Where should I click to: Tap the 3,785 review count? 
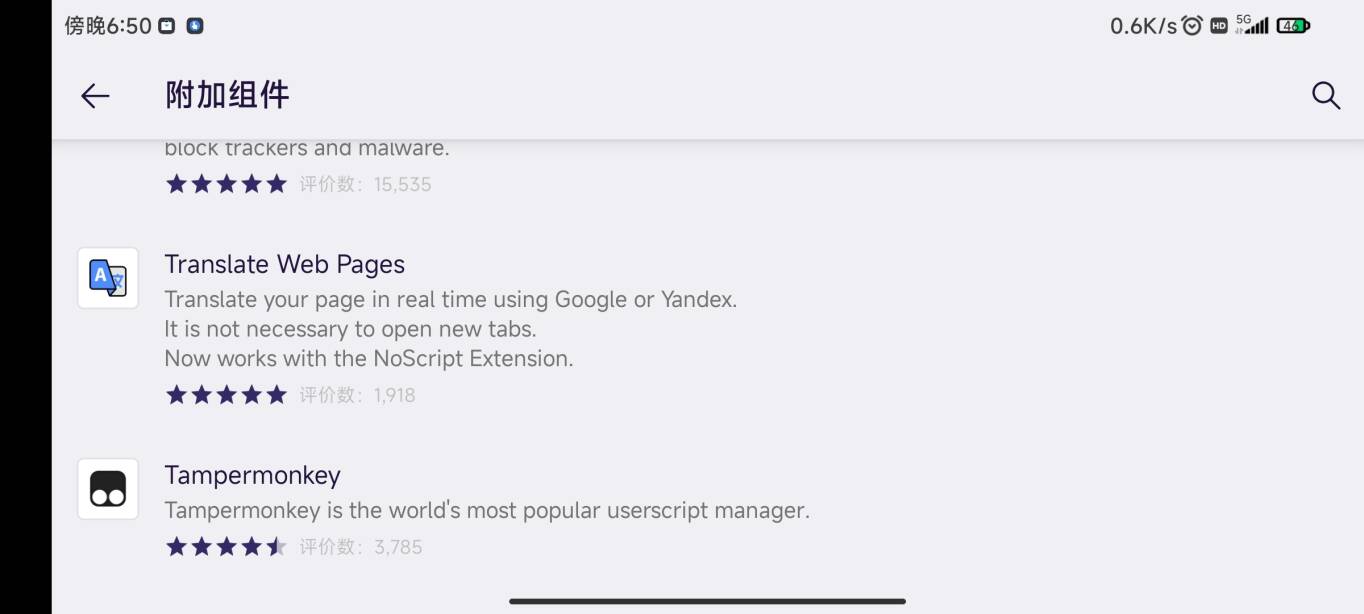point(398,547)
